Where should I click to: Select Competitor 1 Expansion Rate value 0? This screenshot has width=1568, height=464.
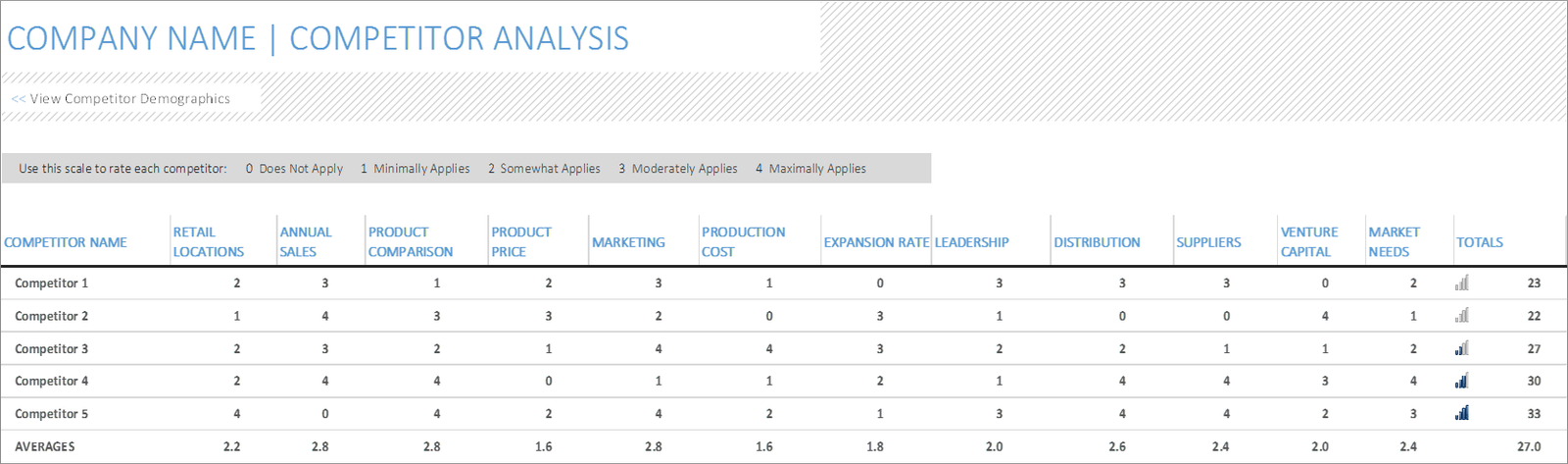pyautogui.click(x=879, y=283)
